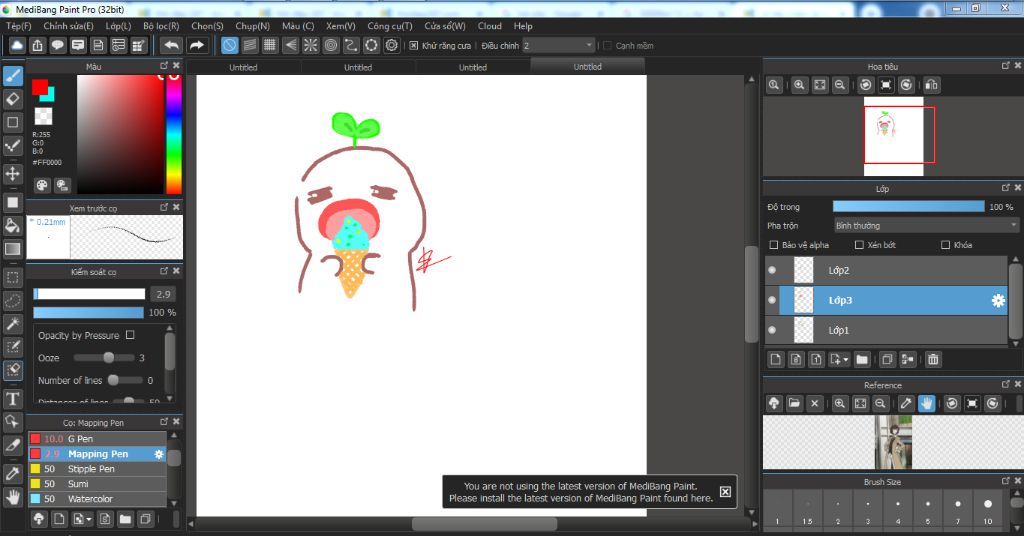Select the G Pen brush
The height and width of the screenshot is (536, 1024).
(97, 439)
